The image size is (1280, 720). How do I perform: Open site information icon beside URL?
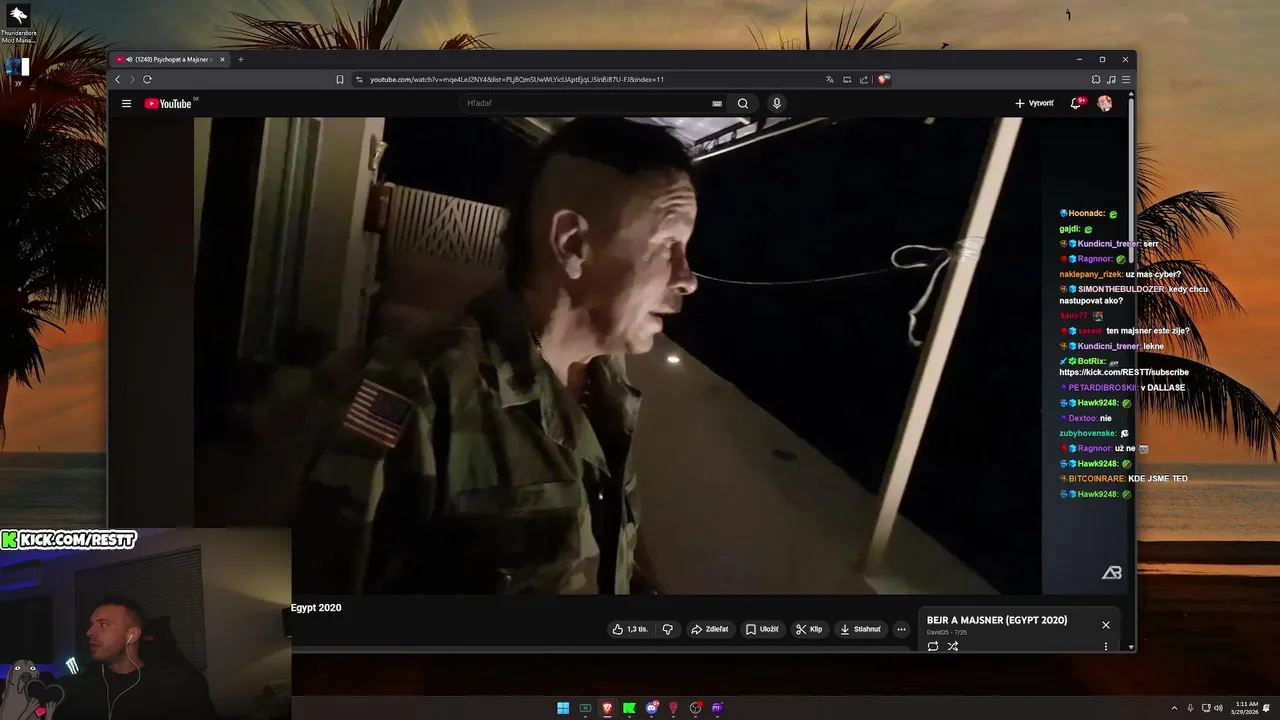359,79
